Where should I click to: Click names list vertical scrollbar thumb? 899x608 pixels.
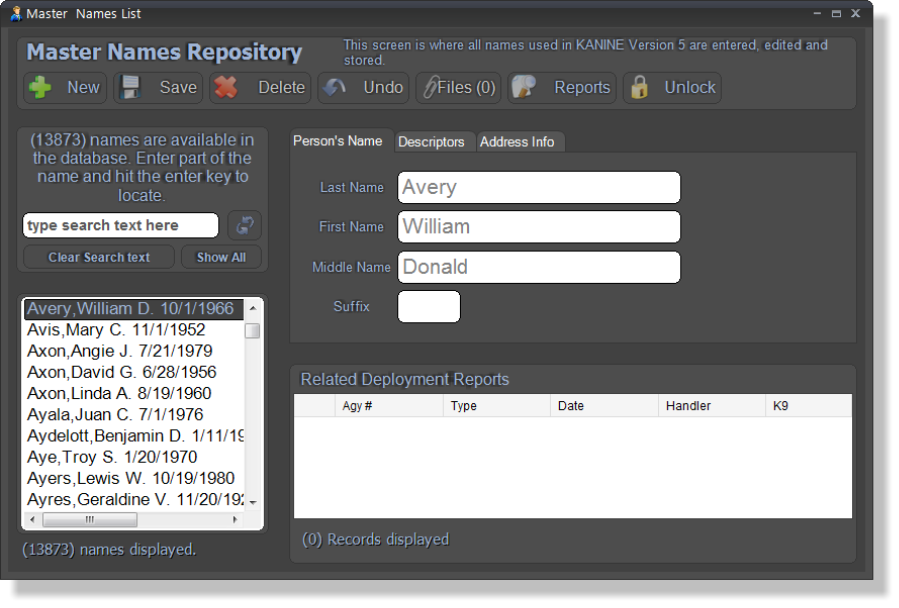click(x=253, y=331)
